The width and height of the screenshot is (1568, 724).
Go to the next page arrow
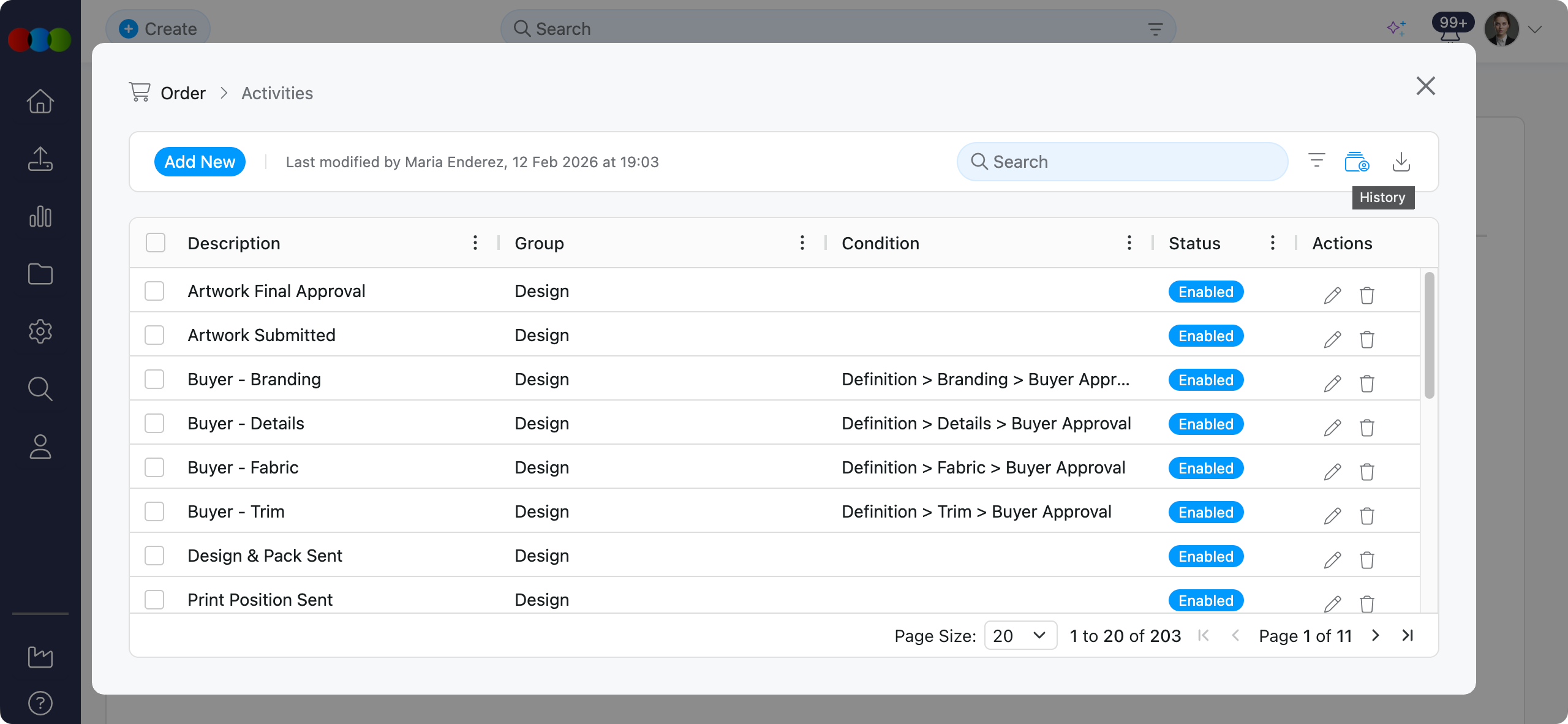click(1376, 636)
